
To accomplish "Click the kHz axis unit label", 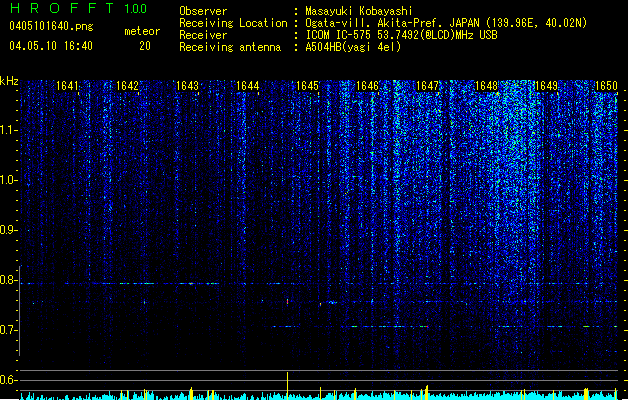I will (x=9, y=81).
